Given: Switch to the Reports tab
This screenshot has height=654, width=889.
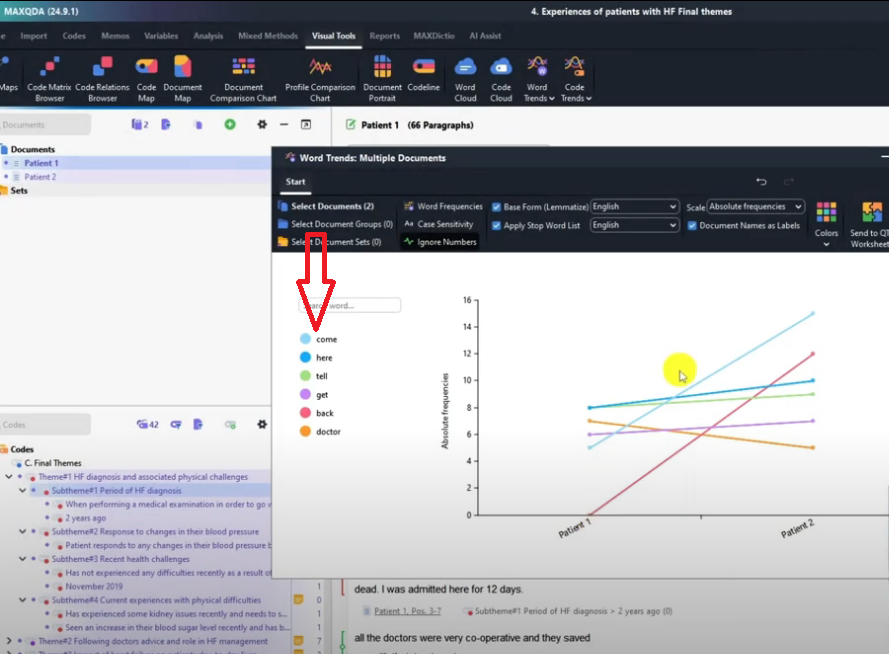Looking at the screenshot, I should 384,36.
